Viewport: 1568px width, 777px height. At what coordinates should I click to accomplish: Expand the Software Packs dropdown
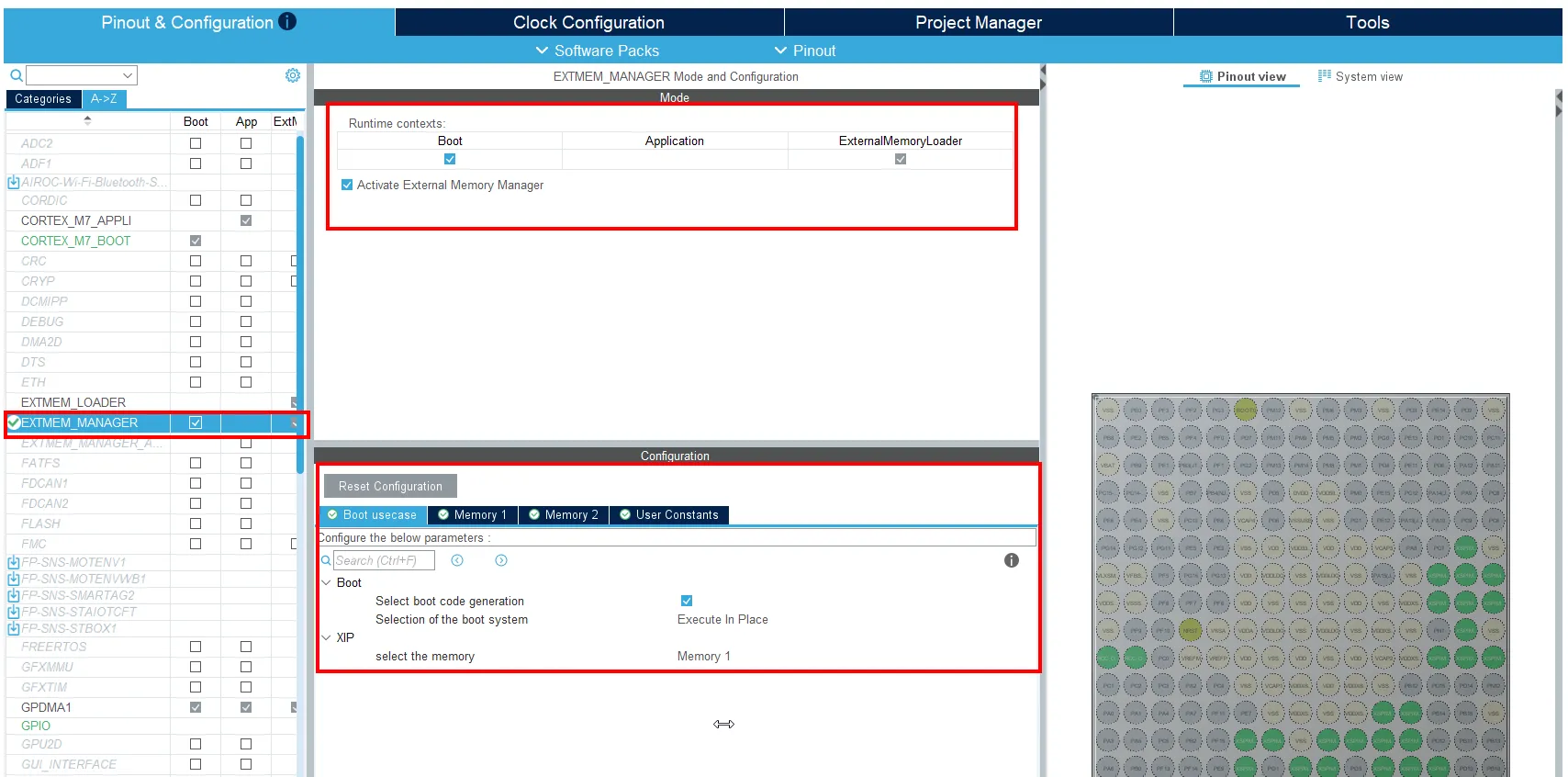[x=598, y=51]
